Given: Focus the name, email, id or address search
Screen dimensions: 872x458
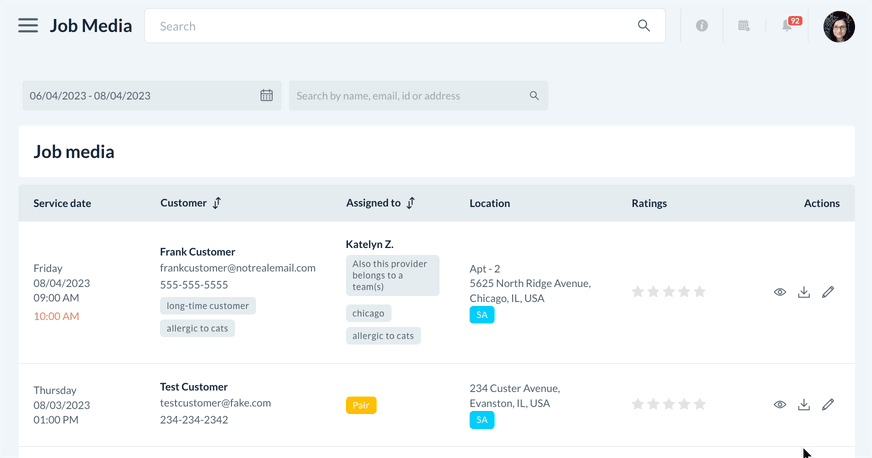Looking at the screenshot, I should pos(410,96).
